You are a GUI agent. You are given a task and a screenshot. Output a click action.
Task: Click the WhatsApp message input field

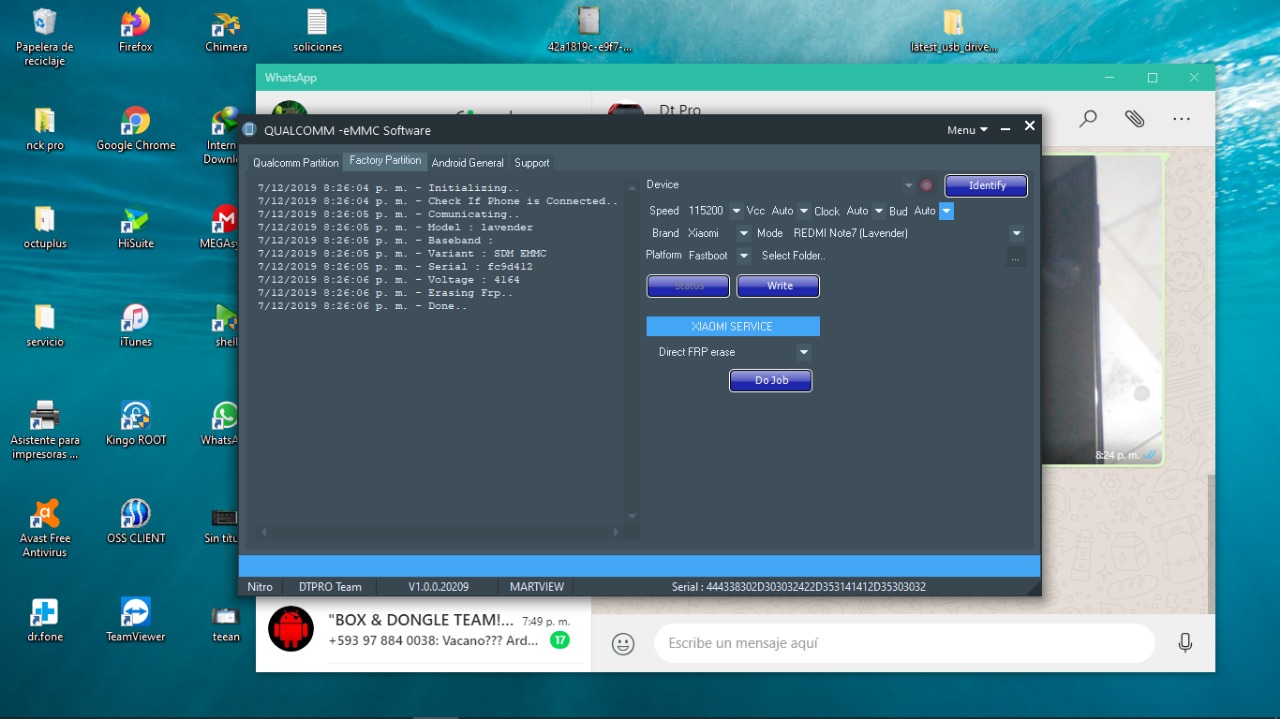[904, 643]
